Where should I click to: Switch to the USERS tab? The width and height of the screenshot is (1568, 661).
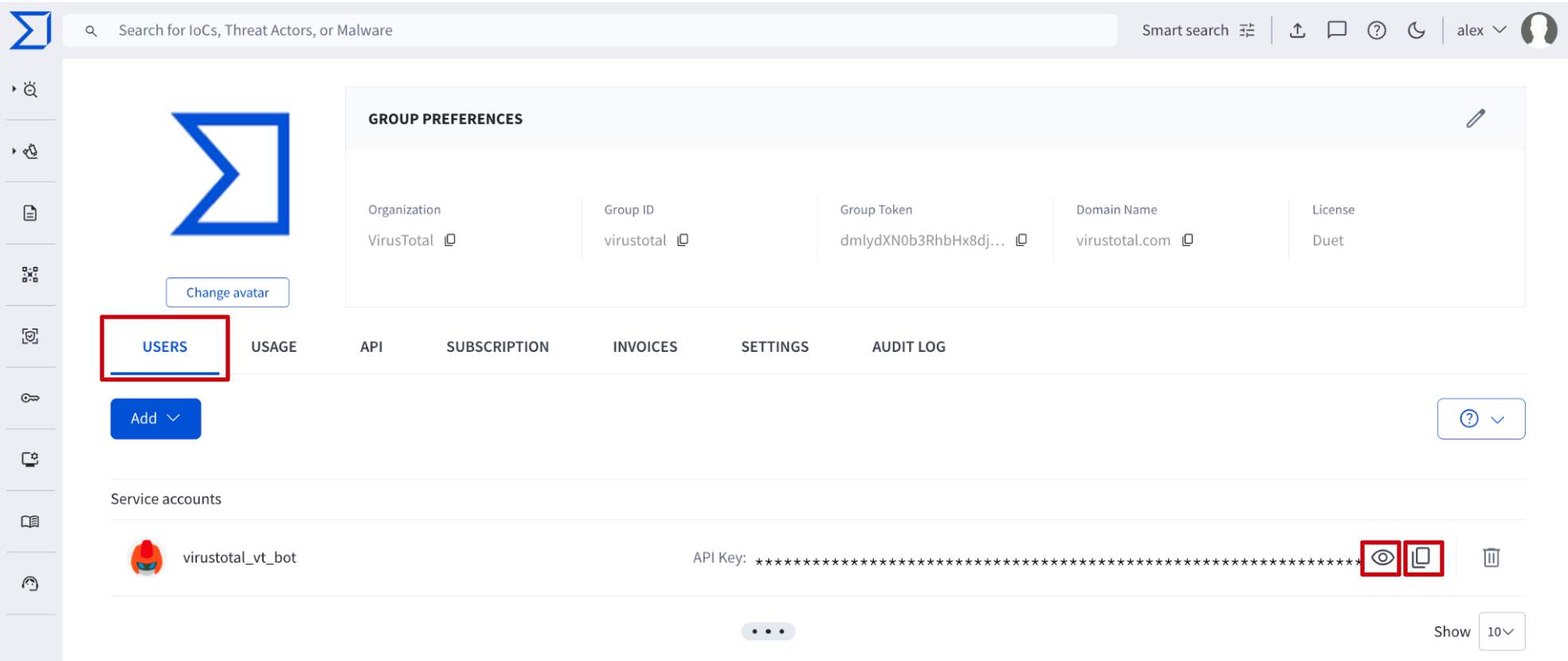[165, 347]
